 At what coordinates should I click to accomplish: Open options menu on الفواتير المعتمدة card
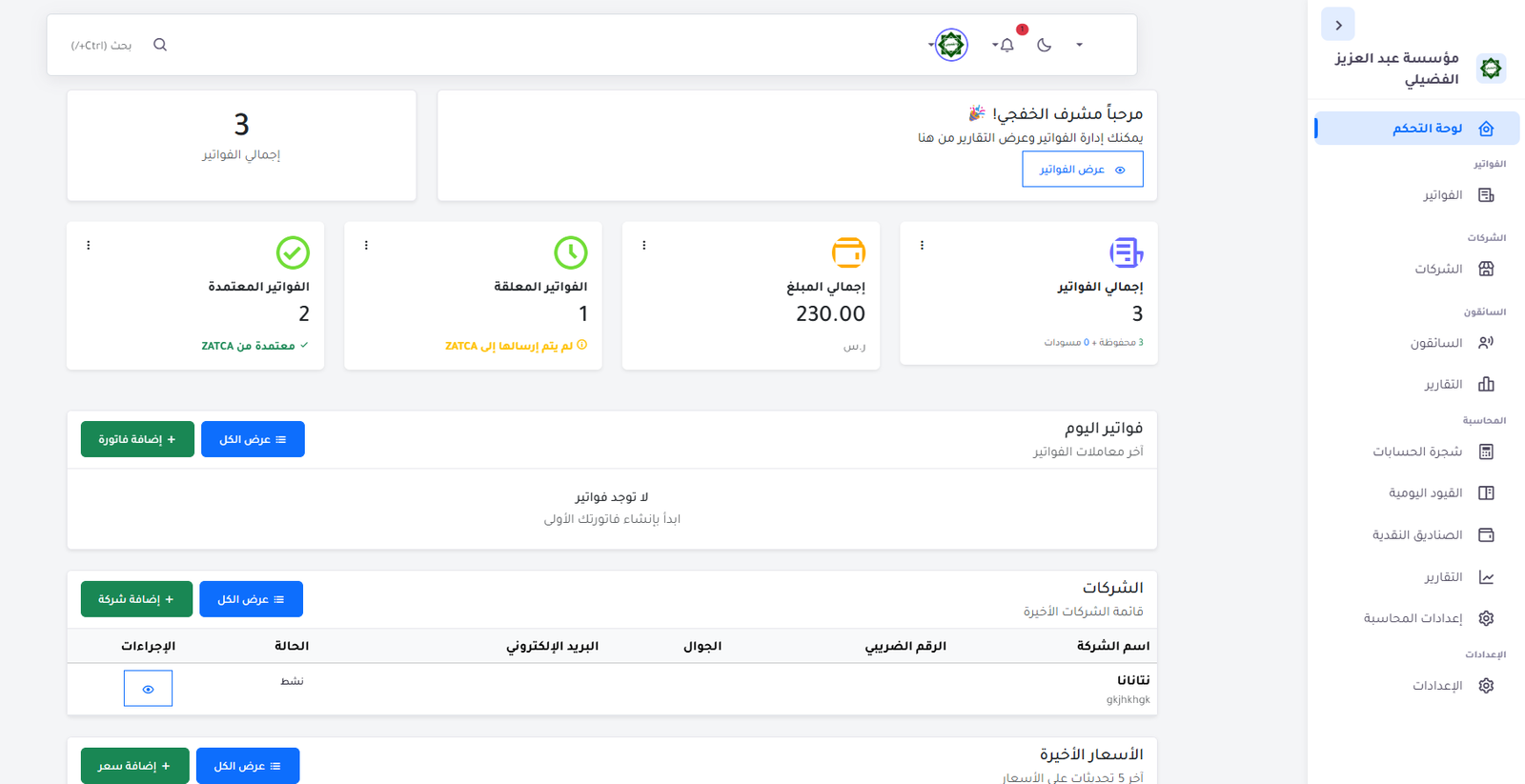tap(89, 245)
